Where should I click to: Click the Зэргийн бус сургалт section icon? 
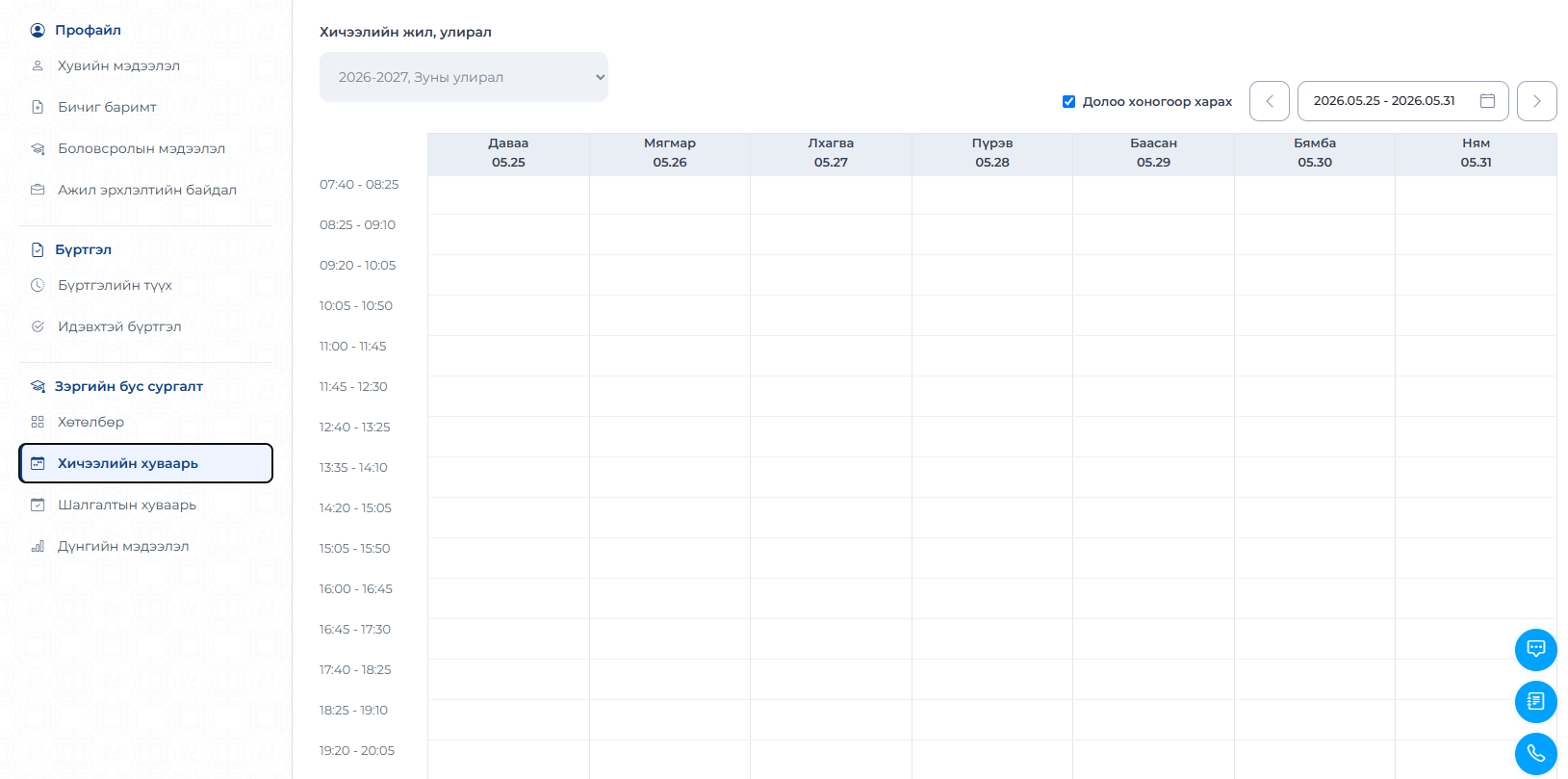click(x=38, y=386)
